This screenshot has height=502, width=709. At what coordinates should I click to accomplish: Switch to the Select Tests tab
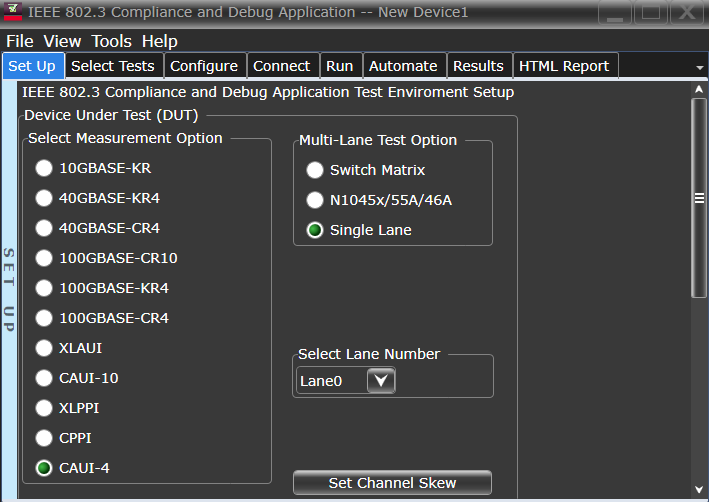pyautogui.click(x=113, y=66)
